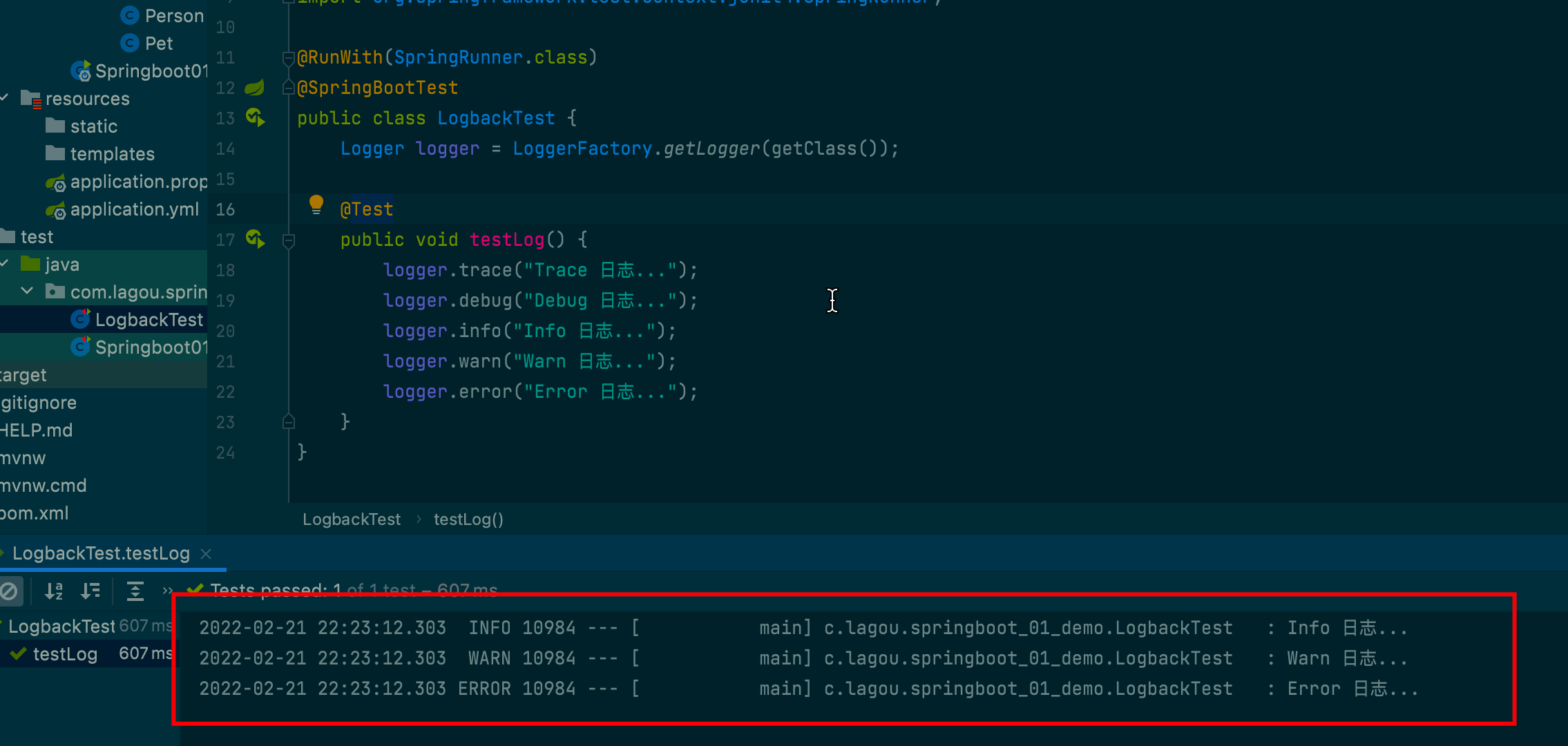Click the logger.info statement on line 20
1568x746 pixels.
[530, 331]
